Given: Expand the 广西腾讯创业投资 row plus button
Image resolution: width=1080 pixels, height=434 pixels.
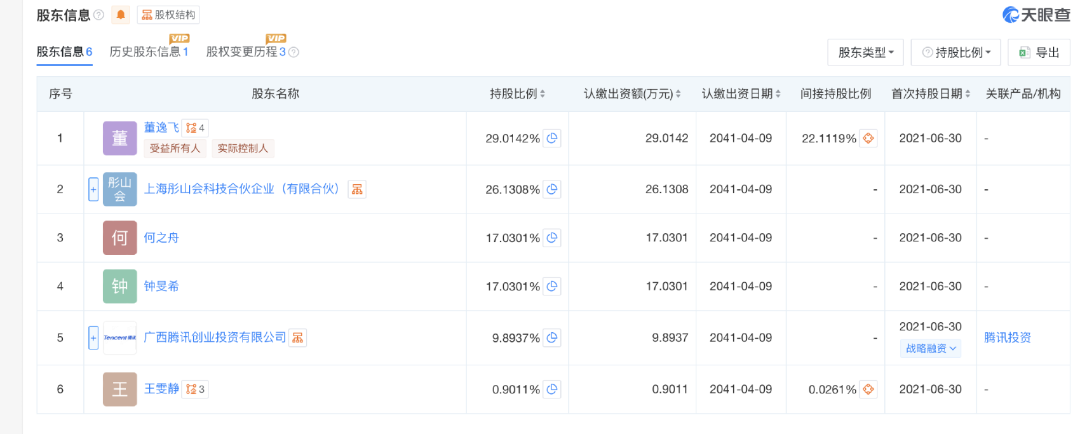Looking at the screenshot, I should (x=93, y=338).
